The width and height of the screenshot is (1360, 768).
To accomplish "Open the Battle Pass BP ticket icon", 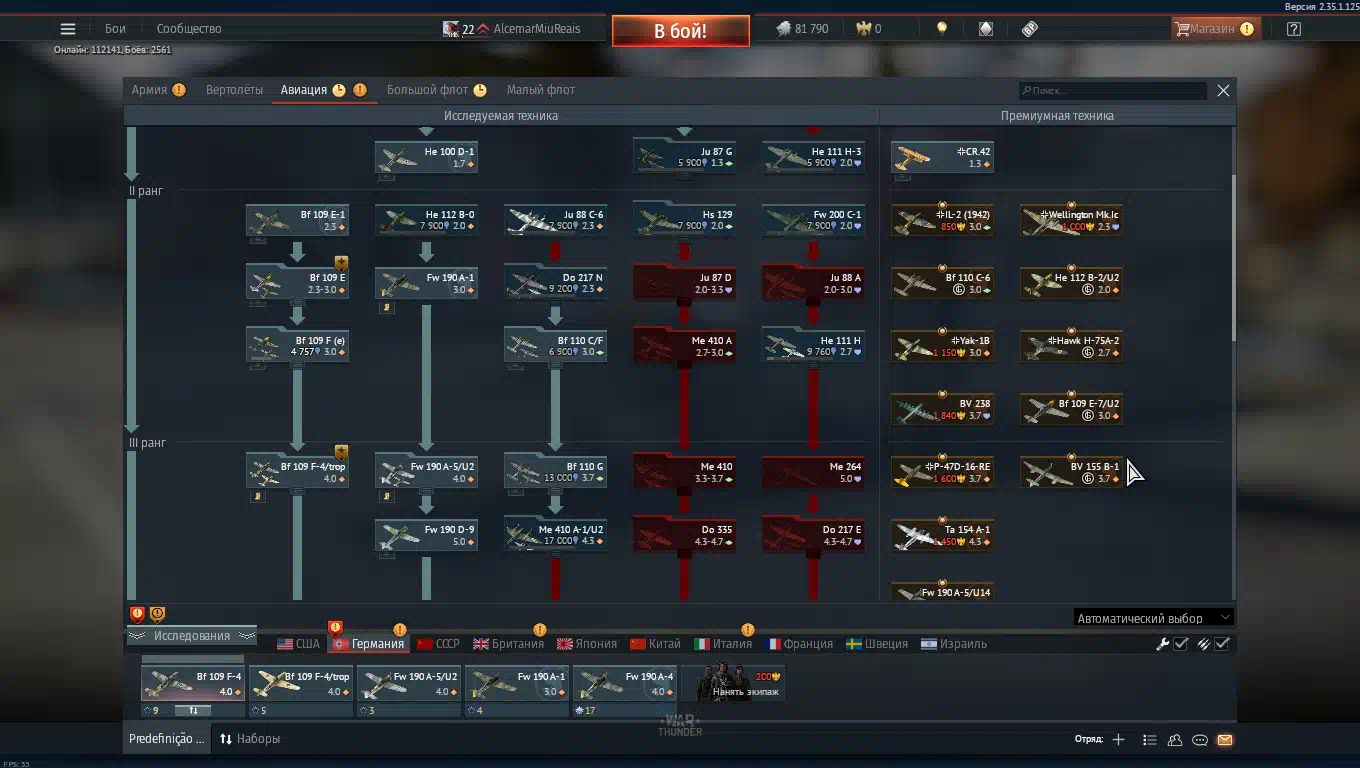I will (1030, 29).
